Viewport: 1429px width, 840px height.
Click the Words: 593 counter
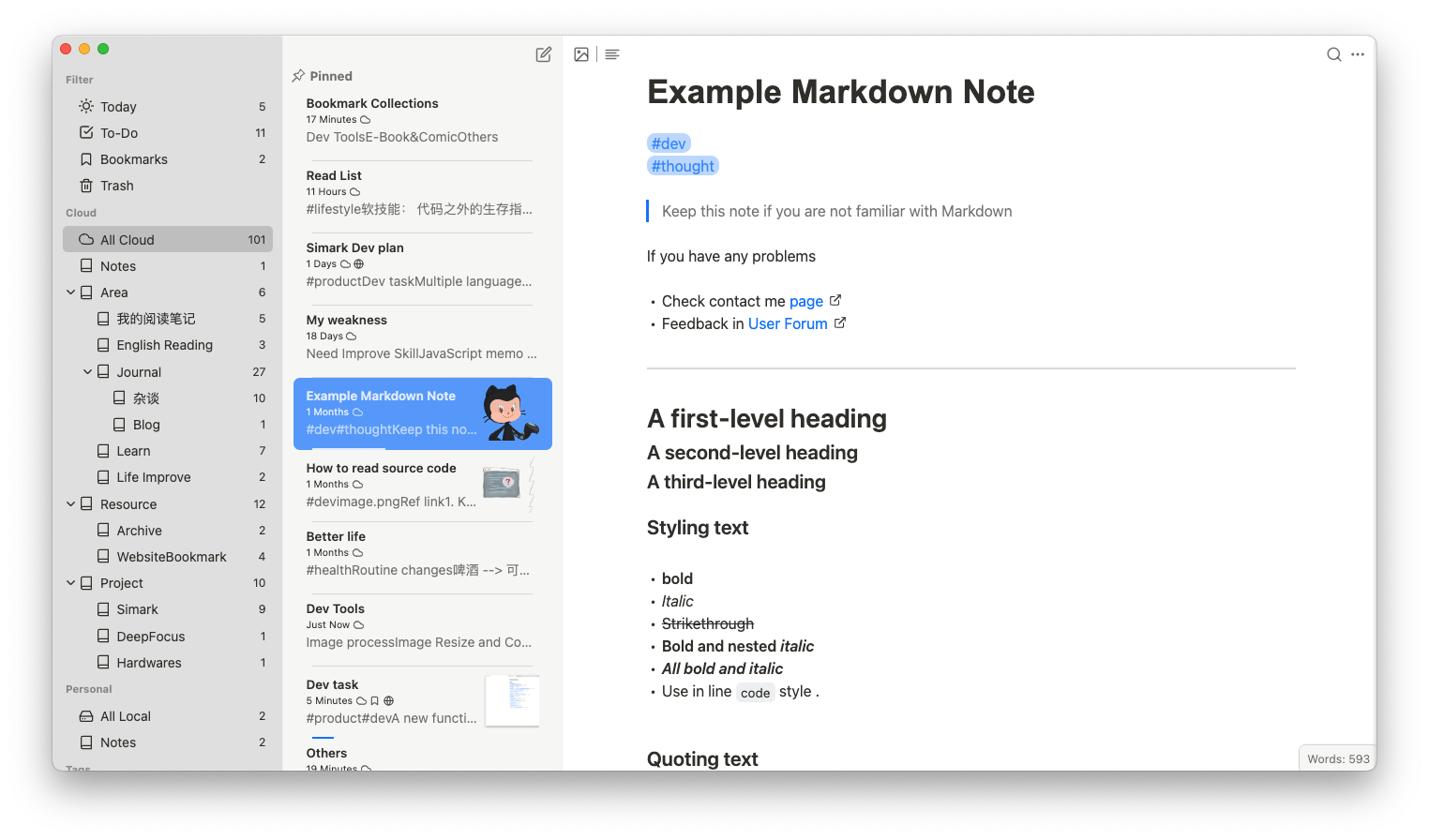coord(1336,757)
